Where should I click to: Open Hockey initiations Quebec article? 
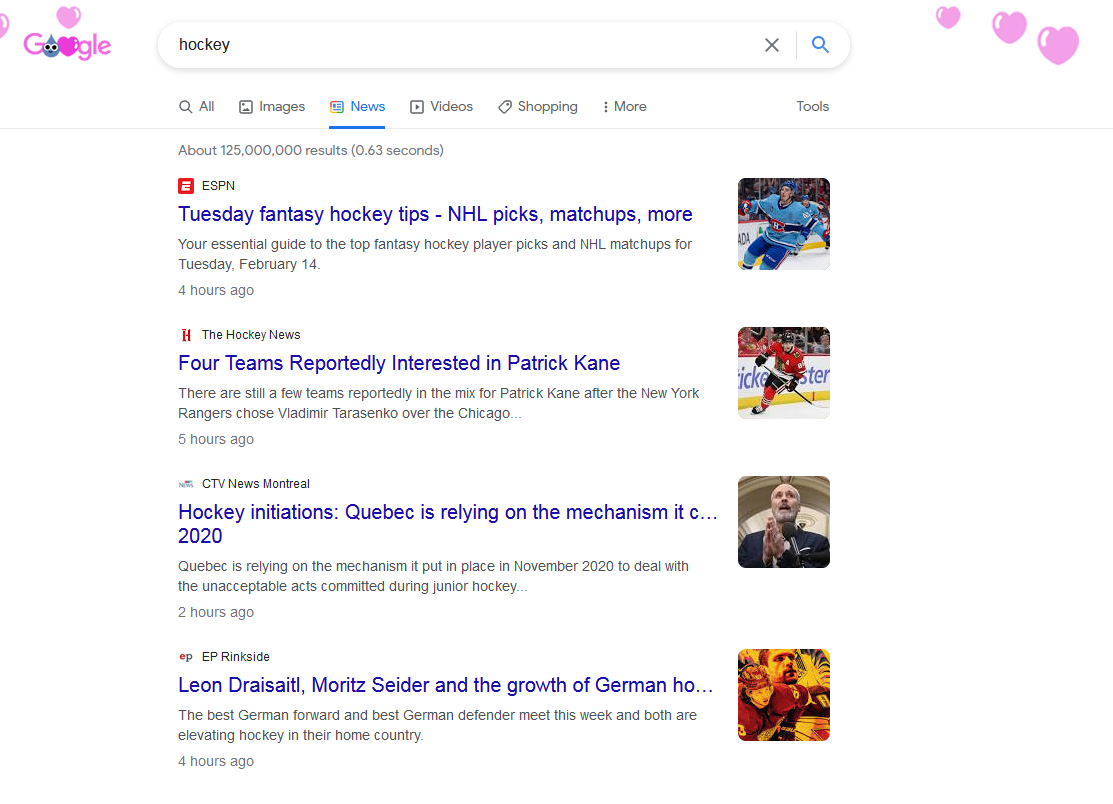(448, 524)
